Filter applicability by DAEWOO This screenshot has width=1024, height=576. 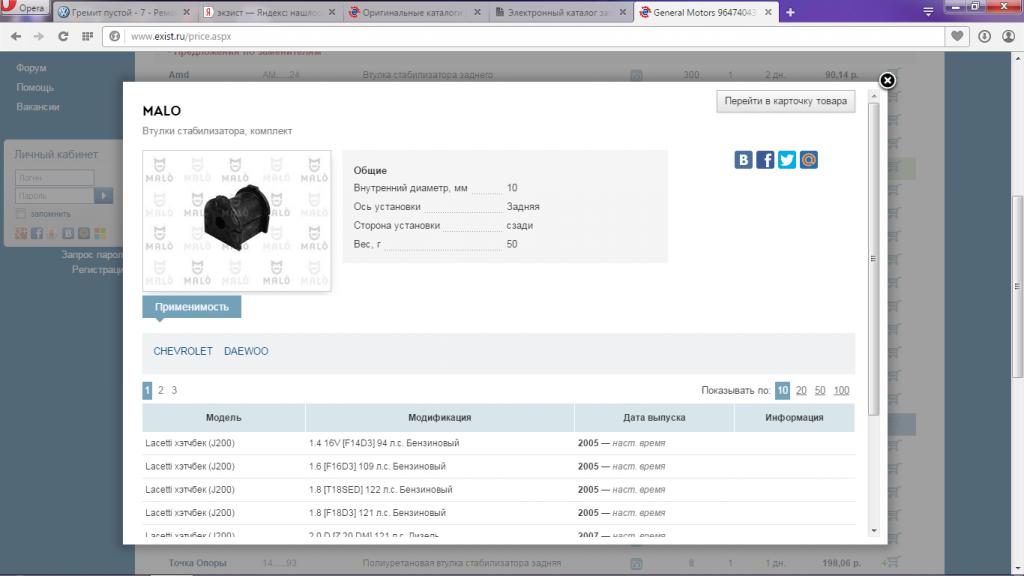tap(246, 351)
